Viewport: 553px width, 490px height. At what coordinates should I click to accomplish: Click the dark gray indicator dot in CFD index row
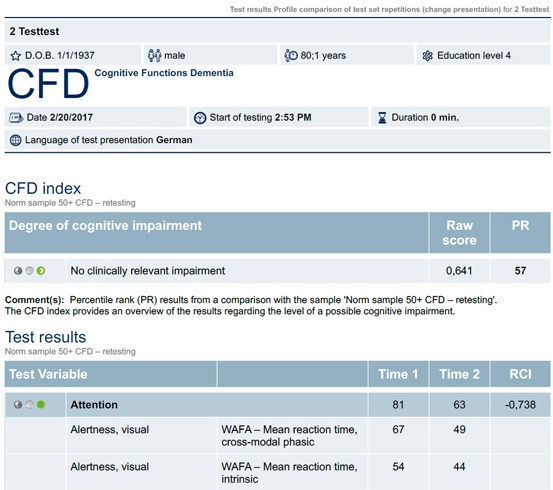[x=18, y=271]
